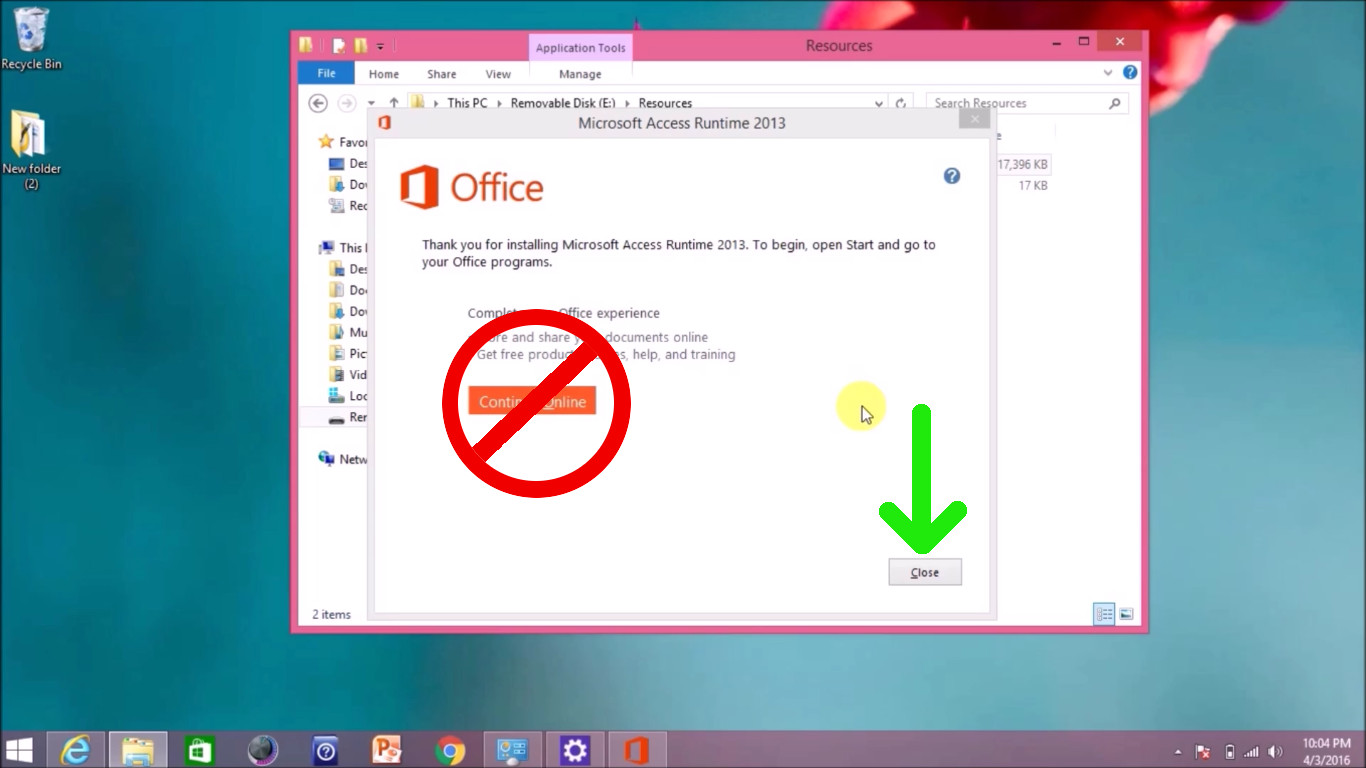
Task: Click the Properties icon in quick access toolbar
Action: [339, 45]
